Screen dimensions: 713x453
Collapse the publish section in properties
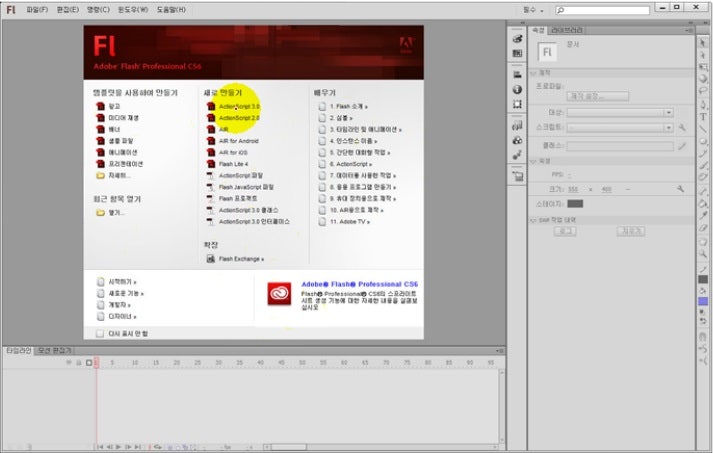(533, 73)
